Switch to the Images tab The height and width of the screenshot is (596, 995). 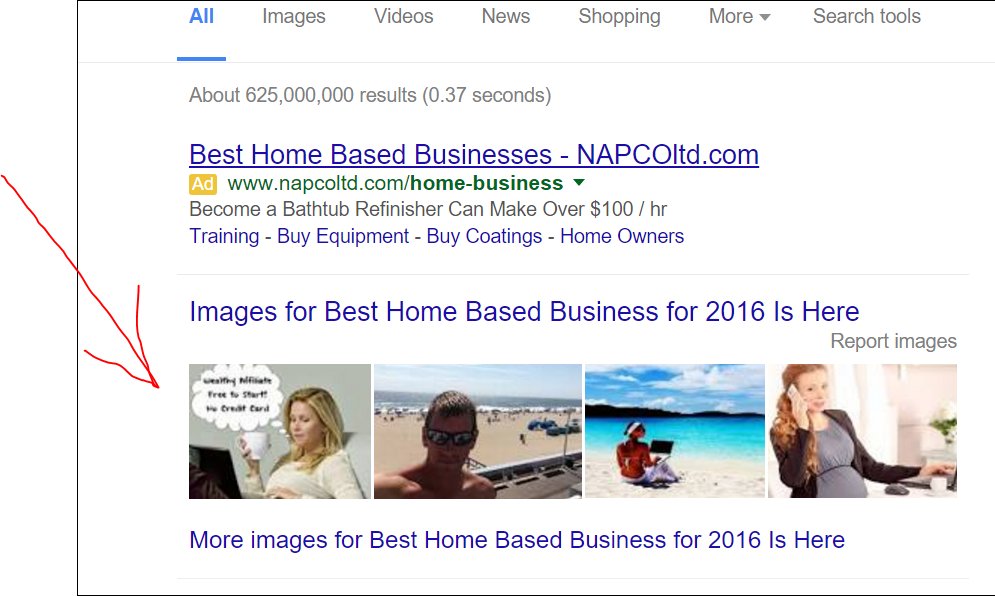coord(294,17)
